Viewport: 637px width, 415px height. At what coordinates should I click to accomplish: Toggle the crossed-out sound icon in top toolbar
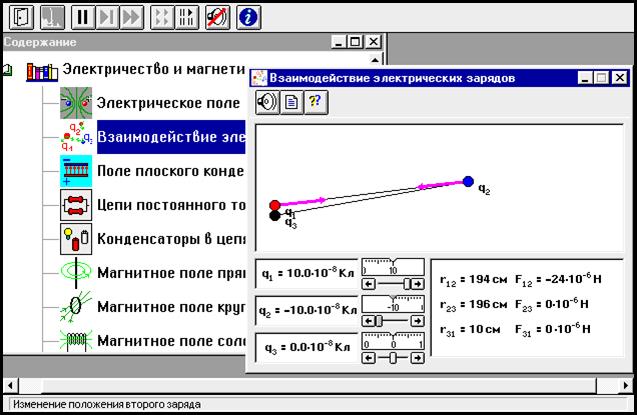[217, 17]
